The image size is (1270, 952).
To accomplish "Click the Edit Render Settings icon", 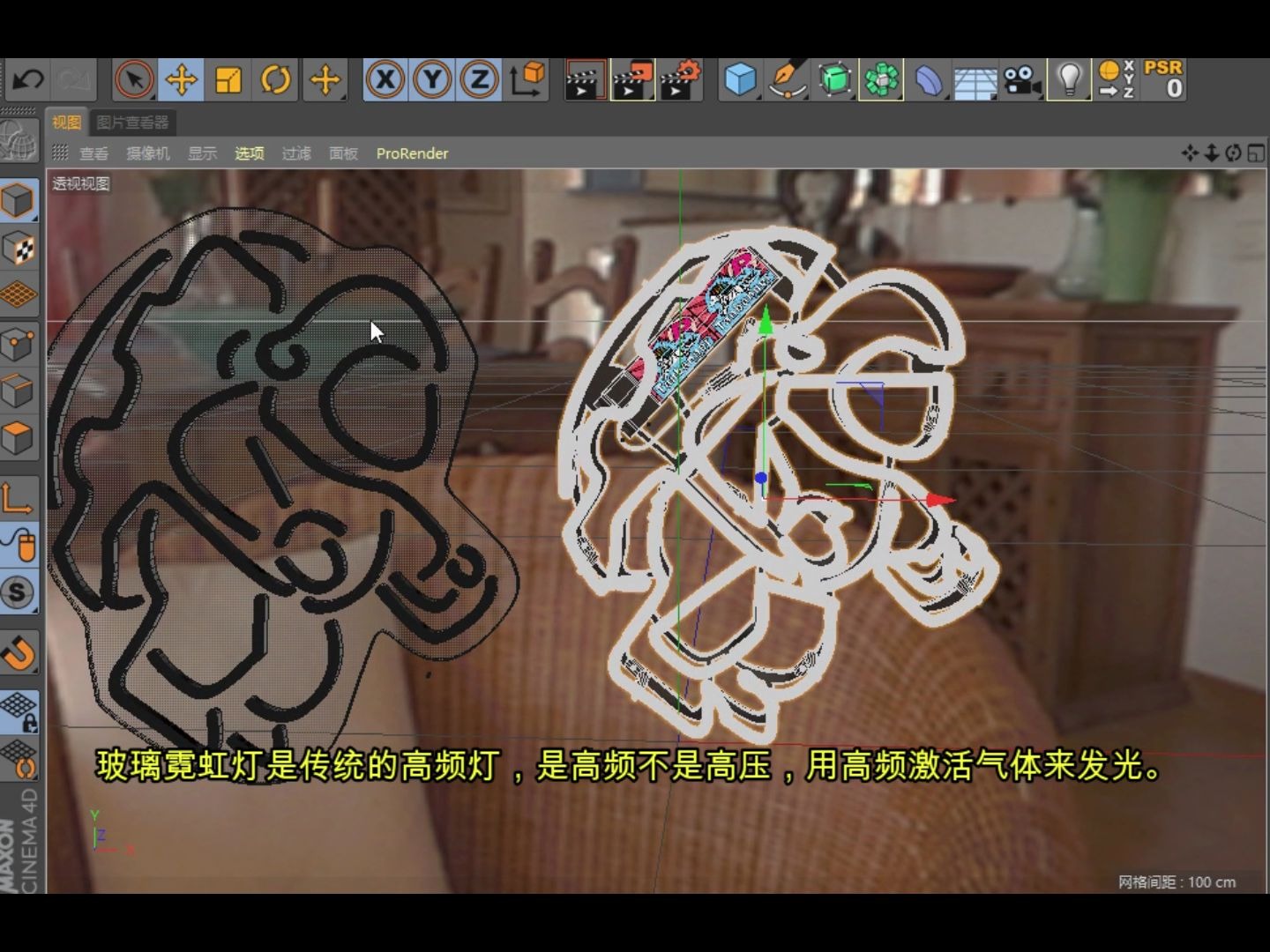I will tap(681, 79).
